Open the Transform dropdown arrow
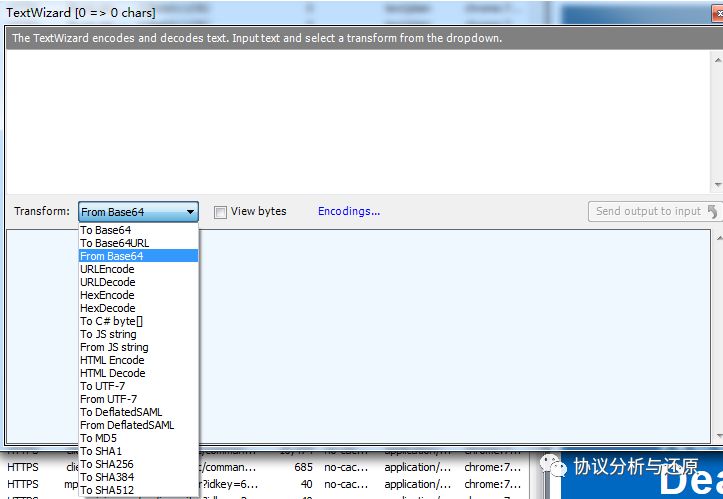723x499 pixels. [x=190, y=212]
